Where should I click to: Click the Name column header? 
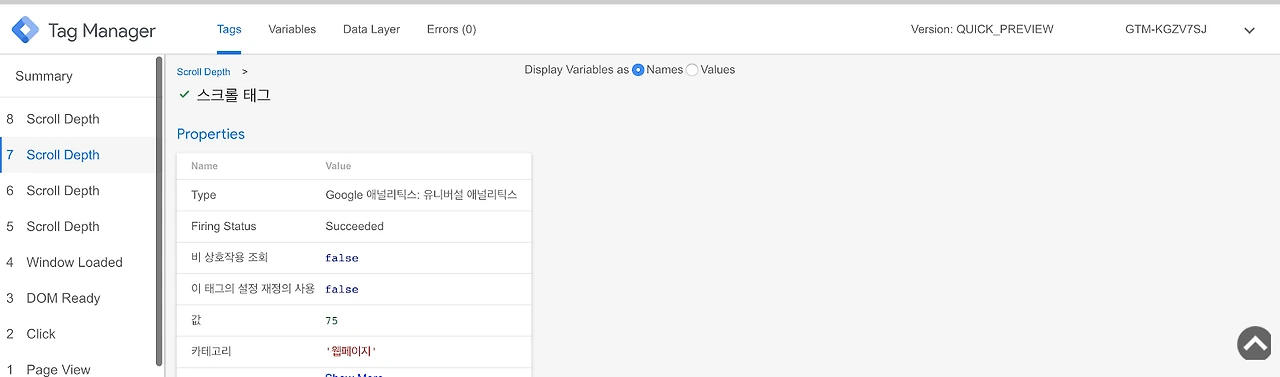pos(204,166)
